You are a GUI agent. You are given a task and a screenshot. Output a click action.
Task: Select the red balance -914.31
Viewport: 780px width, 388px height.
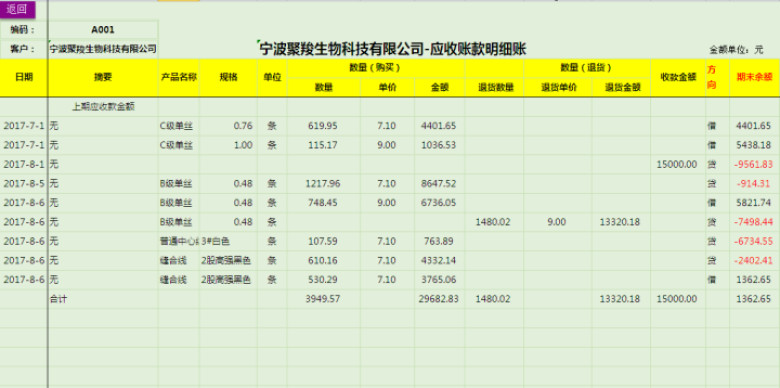755,184
